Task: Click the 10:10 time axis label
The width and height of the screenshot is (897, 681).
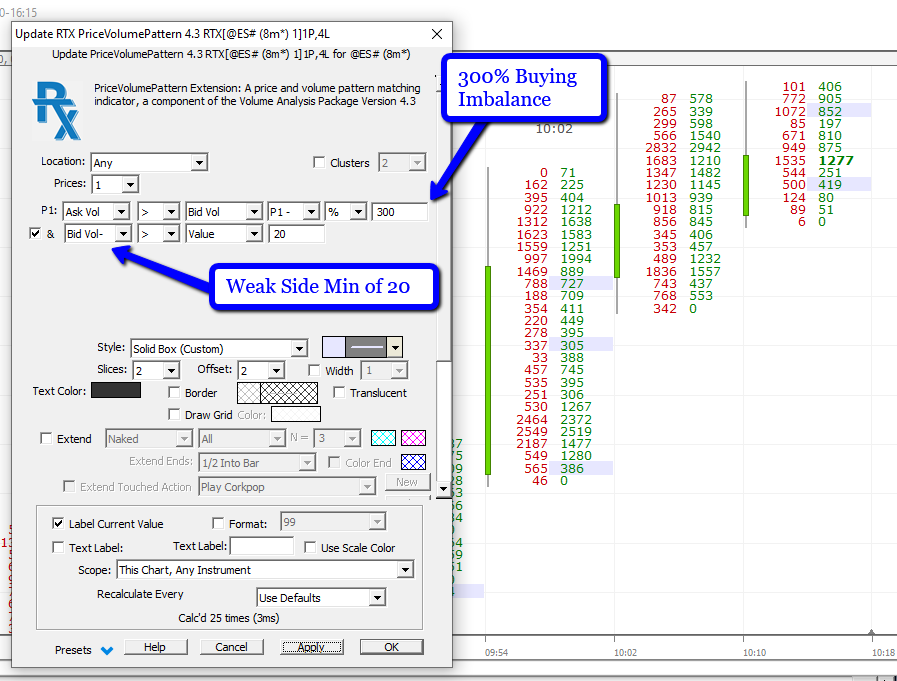Action: 754,652
